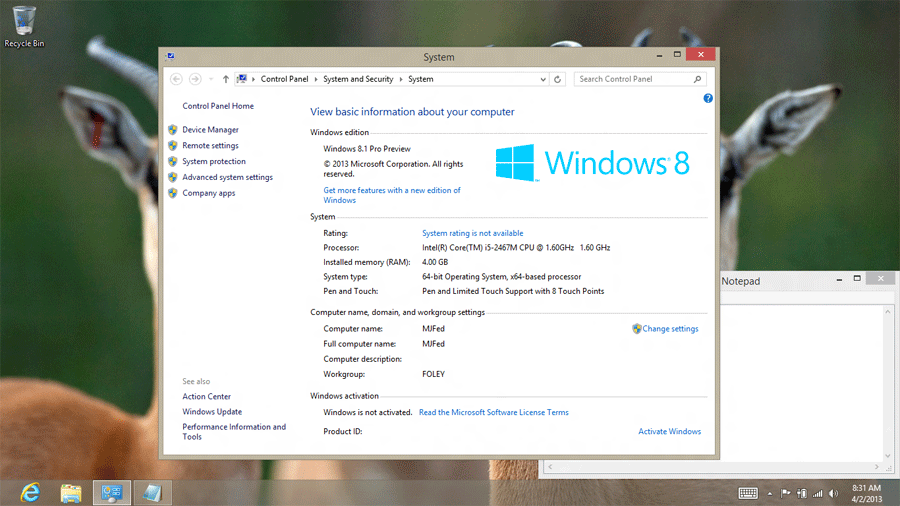Image resolution: width=900 pixels, height=506 pixels.
Task: Click Change settings link
Action: click(x=670, y=329)
